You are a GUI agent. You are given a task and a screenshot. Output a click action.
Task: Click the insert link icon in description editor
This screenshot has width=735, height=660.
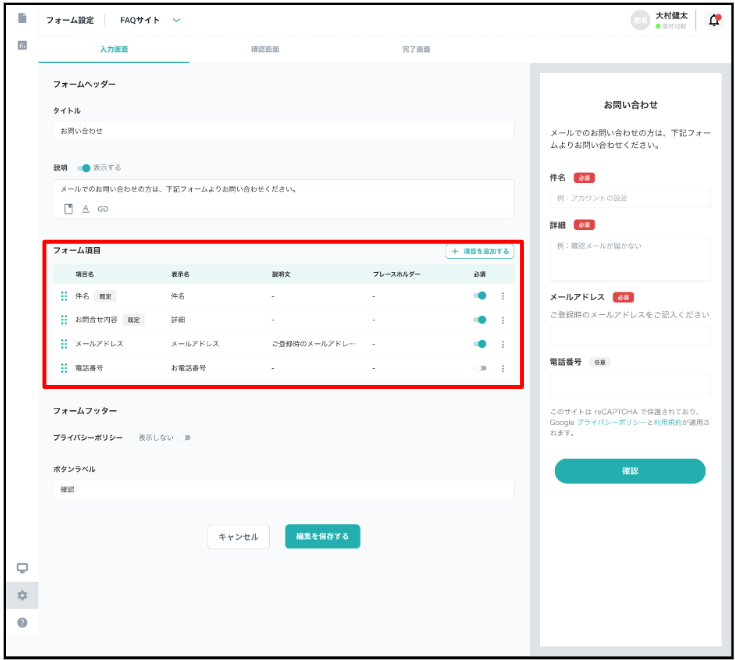[x=102, y=209]
